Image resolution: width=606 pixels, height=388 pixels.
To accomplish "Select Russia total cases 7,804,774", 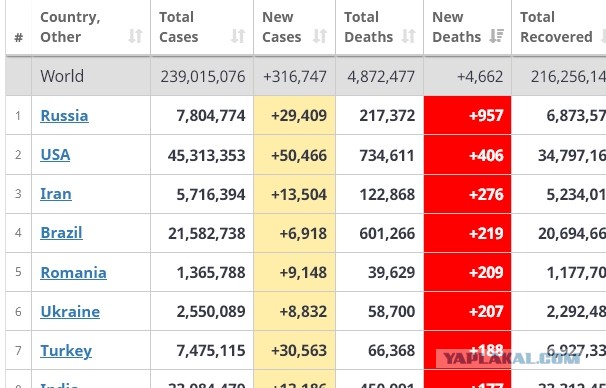I will pos(211,116).
